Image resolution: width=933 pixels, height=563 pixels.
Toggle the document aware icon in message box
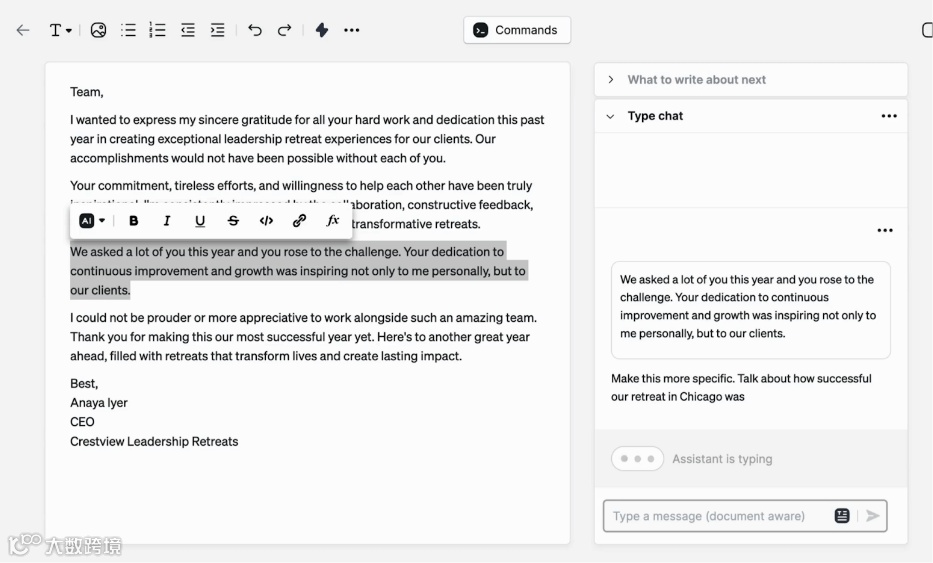tap(841, 516)
